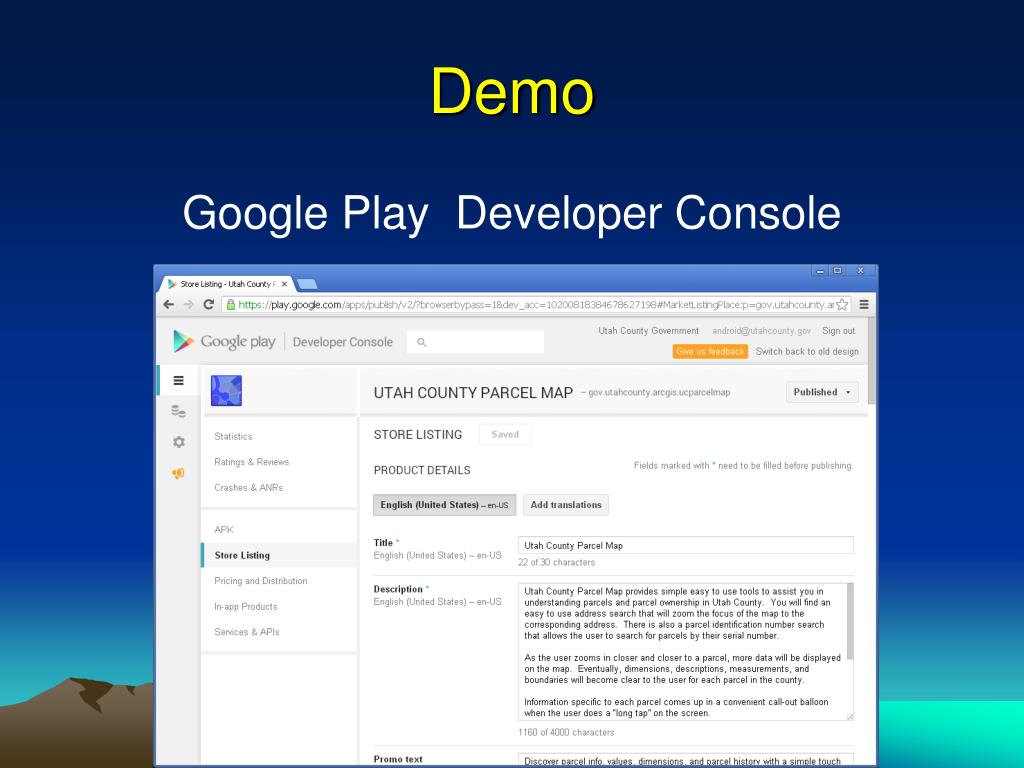The image size is (1024, 768).
Task: Click inside the Description text area
Action: tap(682, 652)
